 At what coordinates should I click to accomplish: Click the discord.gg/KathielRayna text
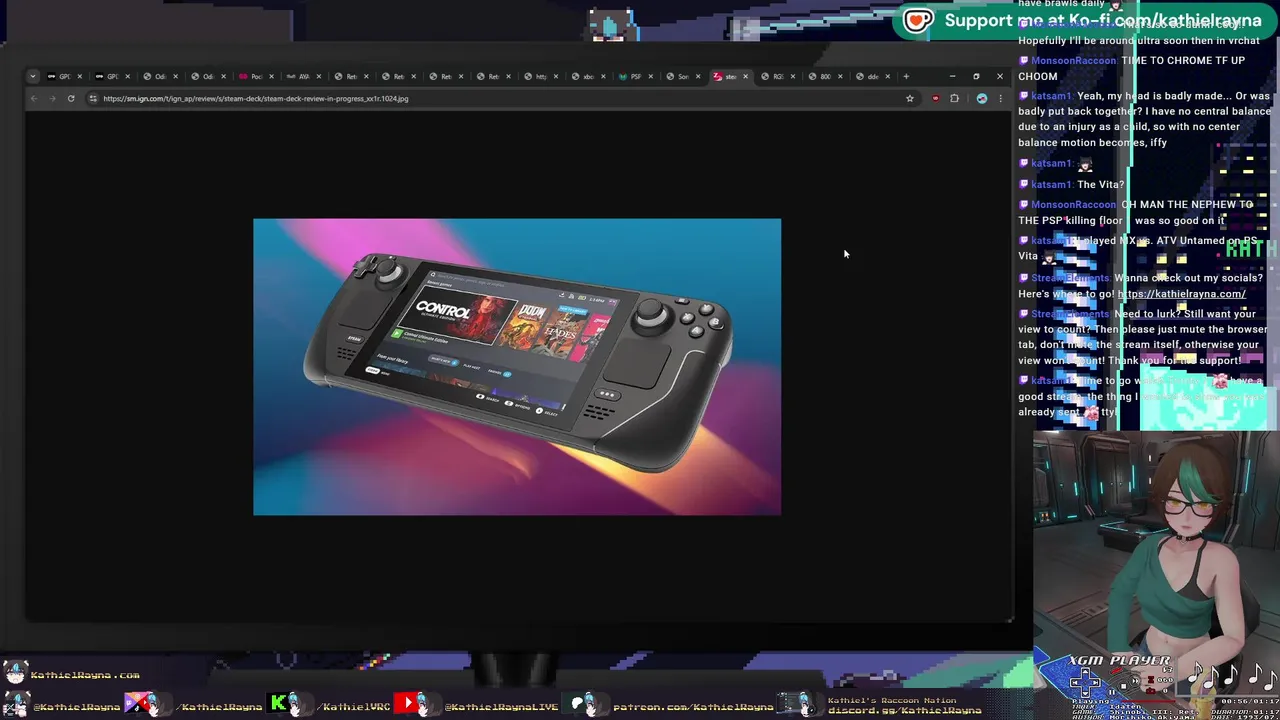pos(904,710)
